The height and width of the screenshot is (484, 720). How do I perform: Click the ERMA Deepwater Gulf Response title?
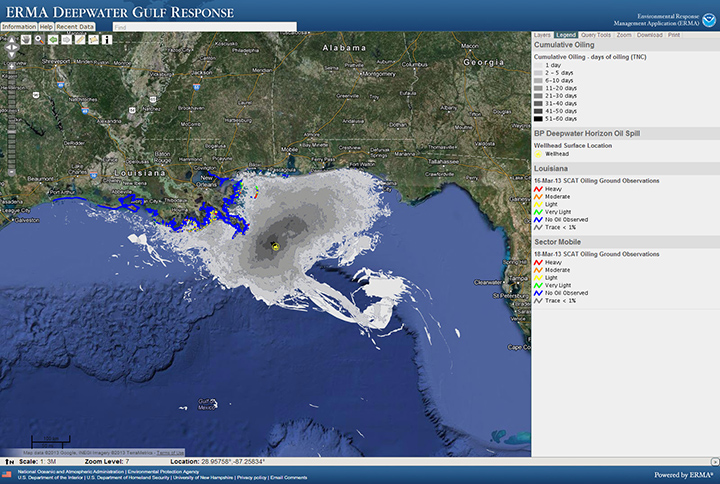point(119,11)
